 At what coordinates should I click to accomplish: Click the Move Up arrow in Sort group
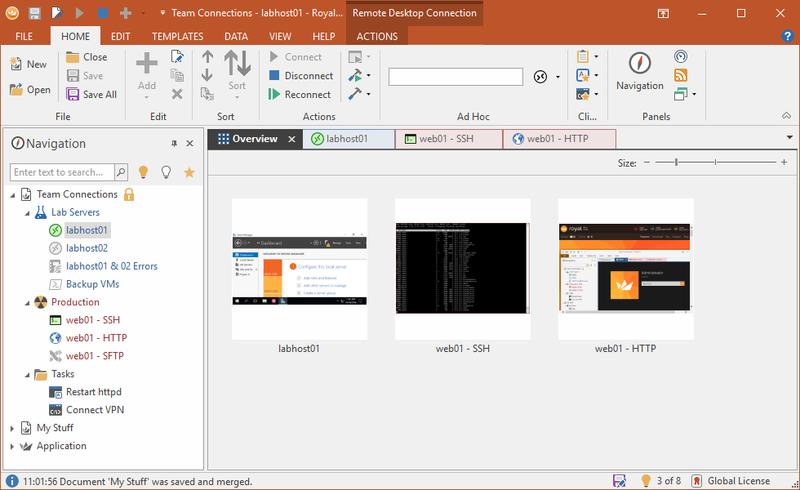tap(207, 57)
